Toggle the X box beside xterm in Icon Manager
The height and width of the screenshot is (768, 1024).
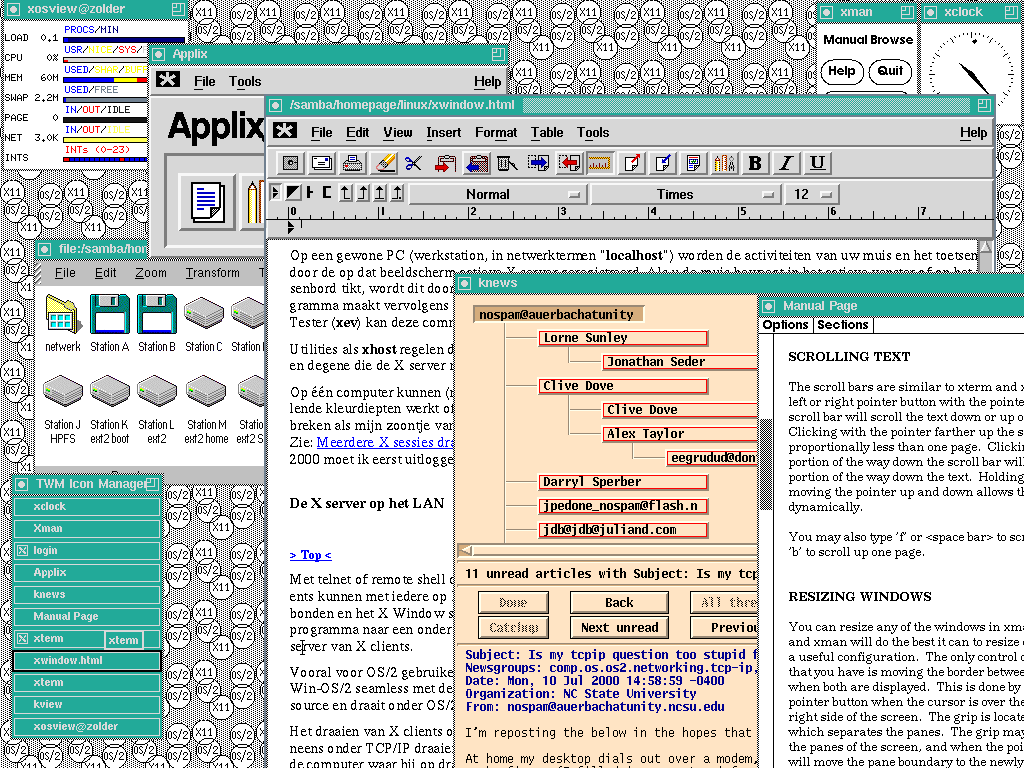[x=22, y=638]
